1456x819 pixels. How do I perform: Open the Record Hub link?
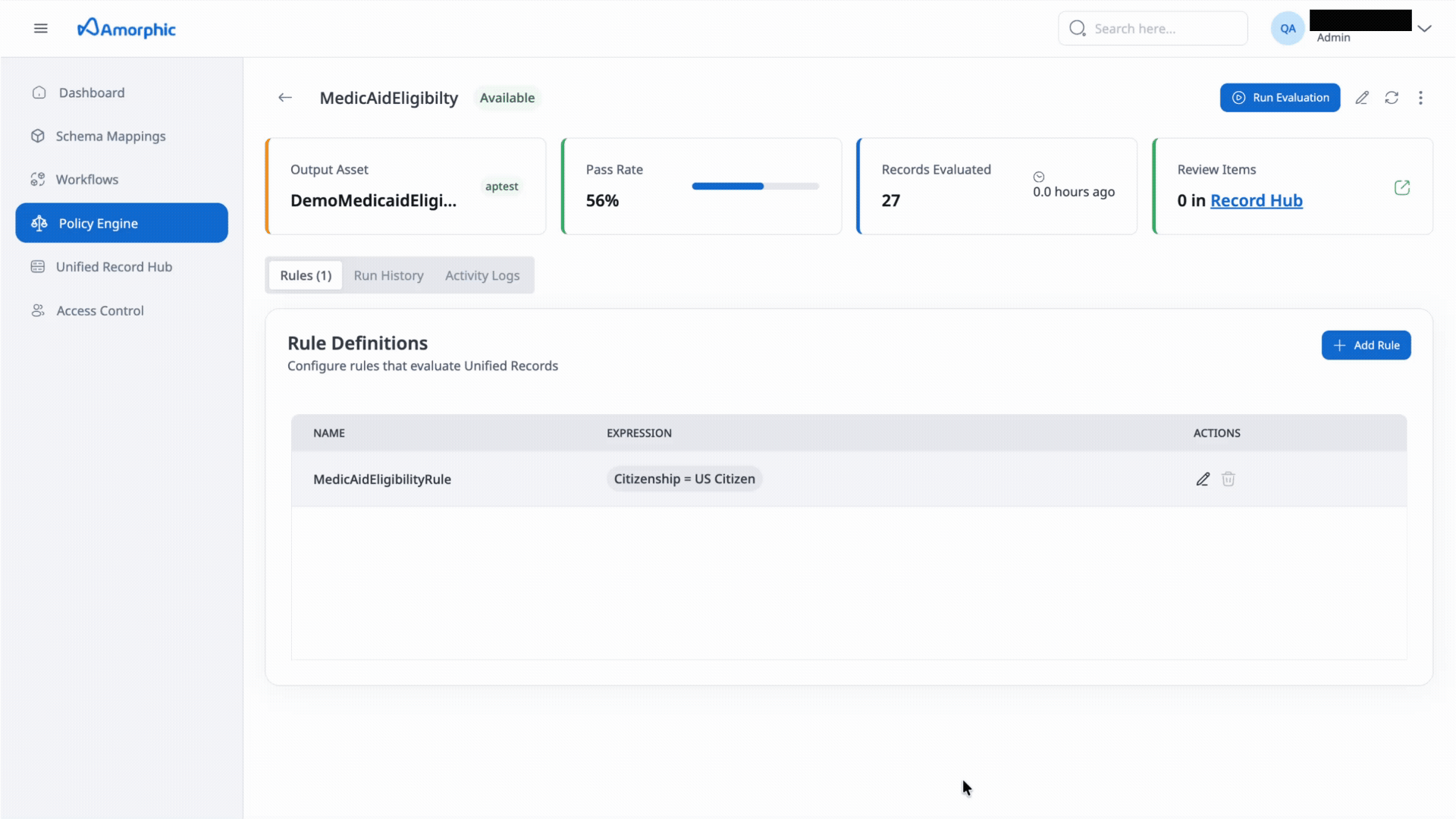tap(1256, 201)
